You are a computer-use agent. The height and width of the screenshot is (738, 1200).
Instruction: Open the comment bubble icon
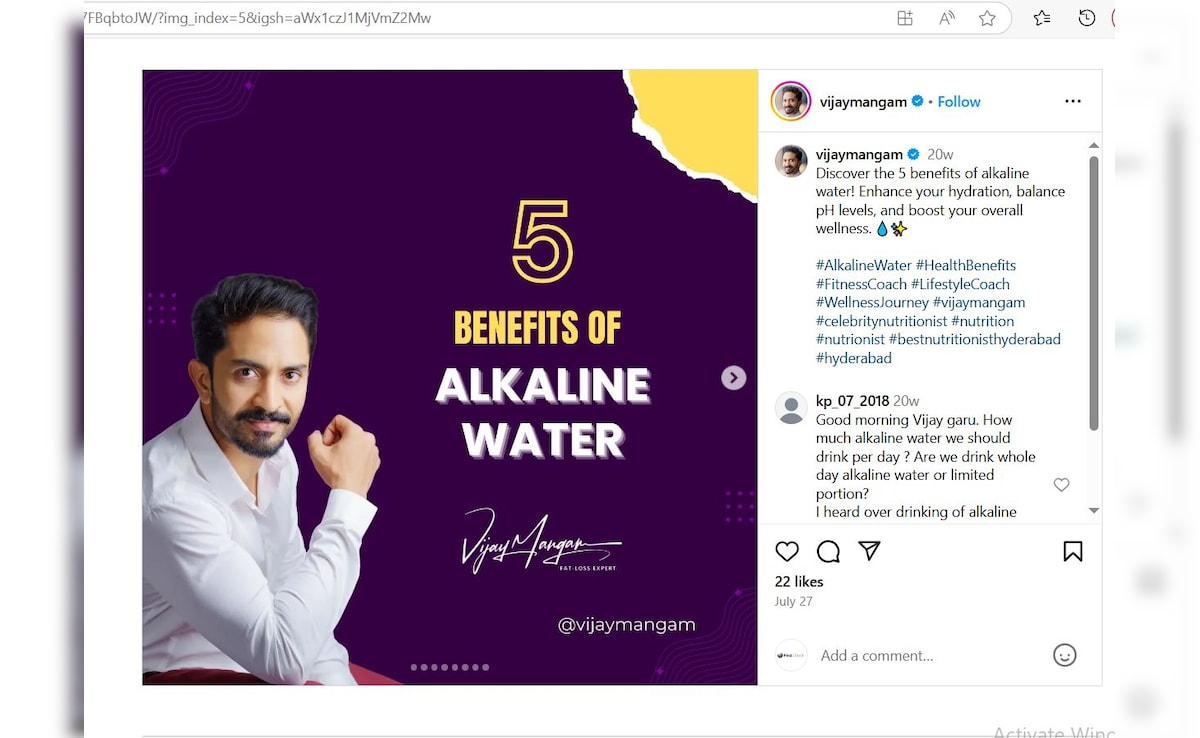click(828, 551)
